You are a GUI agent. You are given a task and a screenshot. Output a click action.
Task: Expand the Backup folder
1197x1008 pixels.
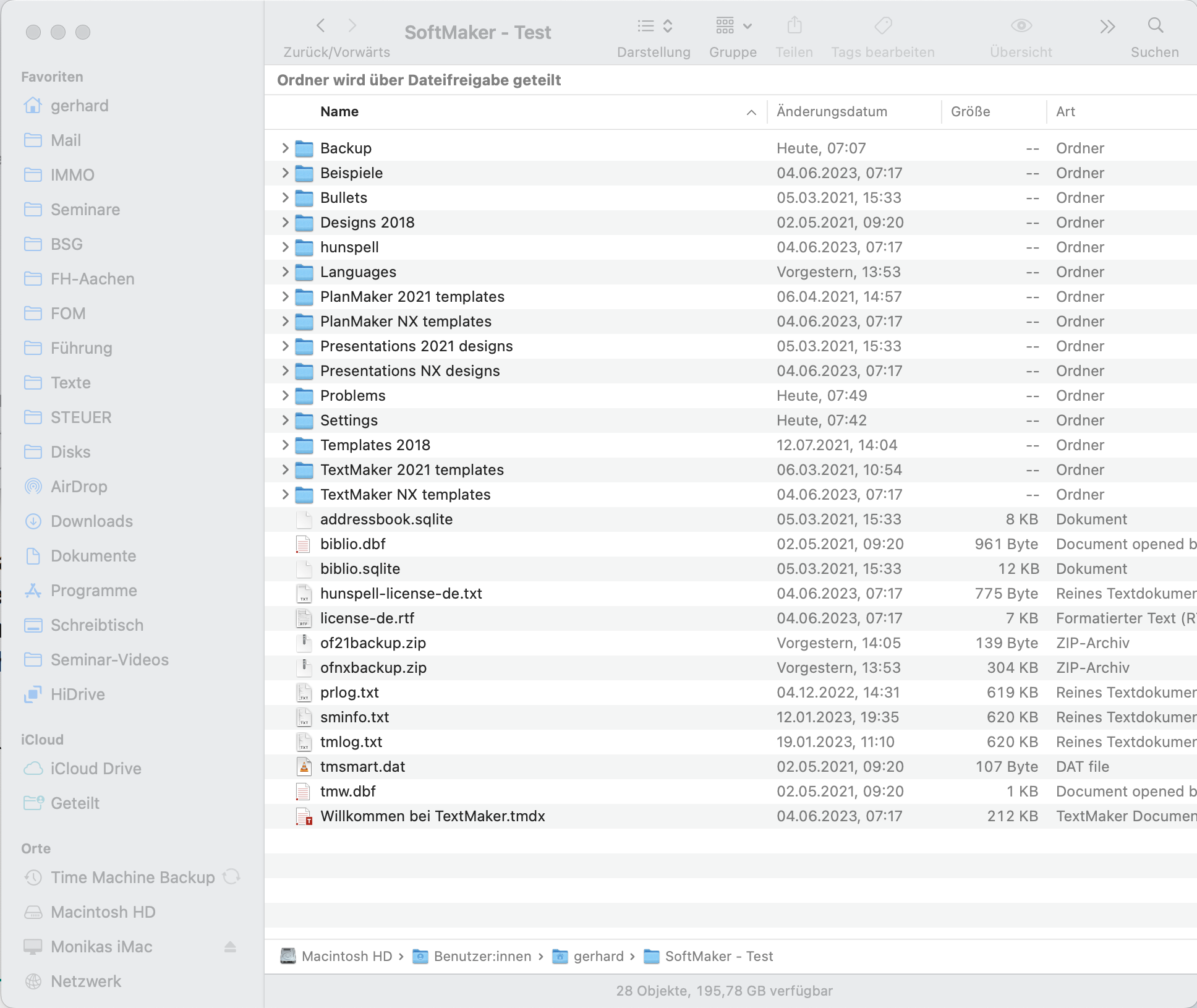point(285,148)
